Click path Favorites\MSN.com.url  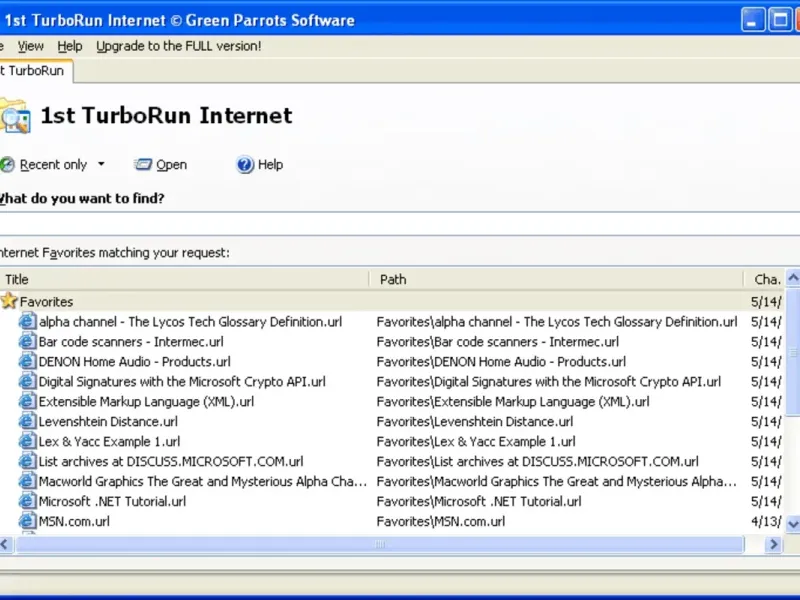[440, 521]
